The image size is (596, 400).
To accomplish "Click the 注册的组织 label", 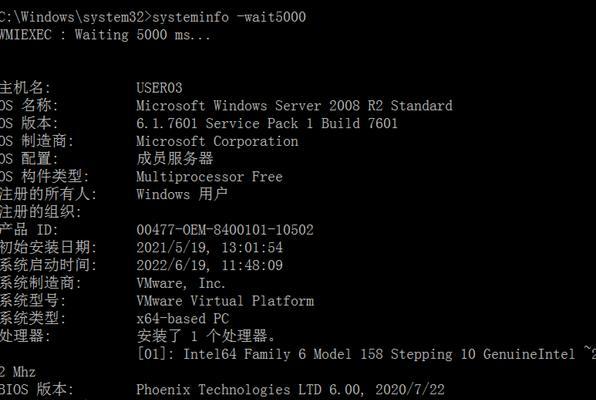I will (41, 212).
